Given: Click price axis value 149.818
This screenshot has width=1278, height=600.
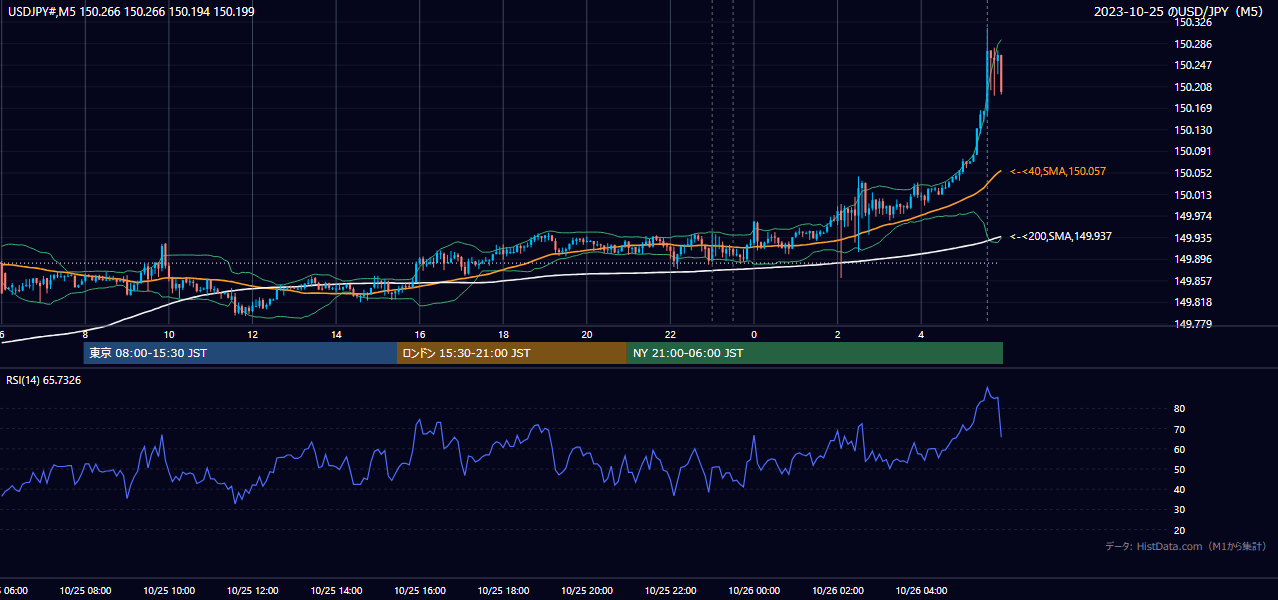Looking at the screenshot, I should [1193, 302].
